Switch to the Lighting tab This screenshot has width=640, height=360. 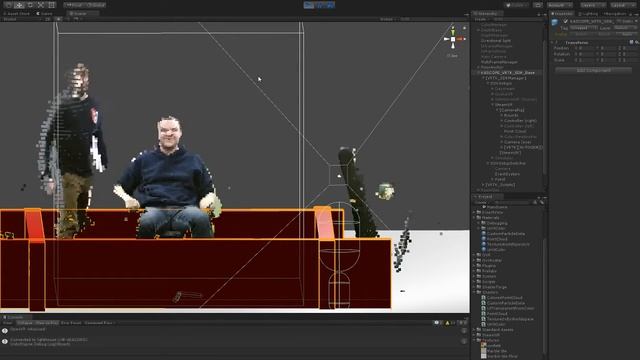coord(587,13)
